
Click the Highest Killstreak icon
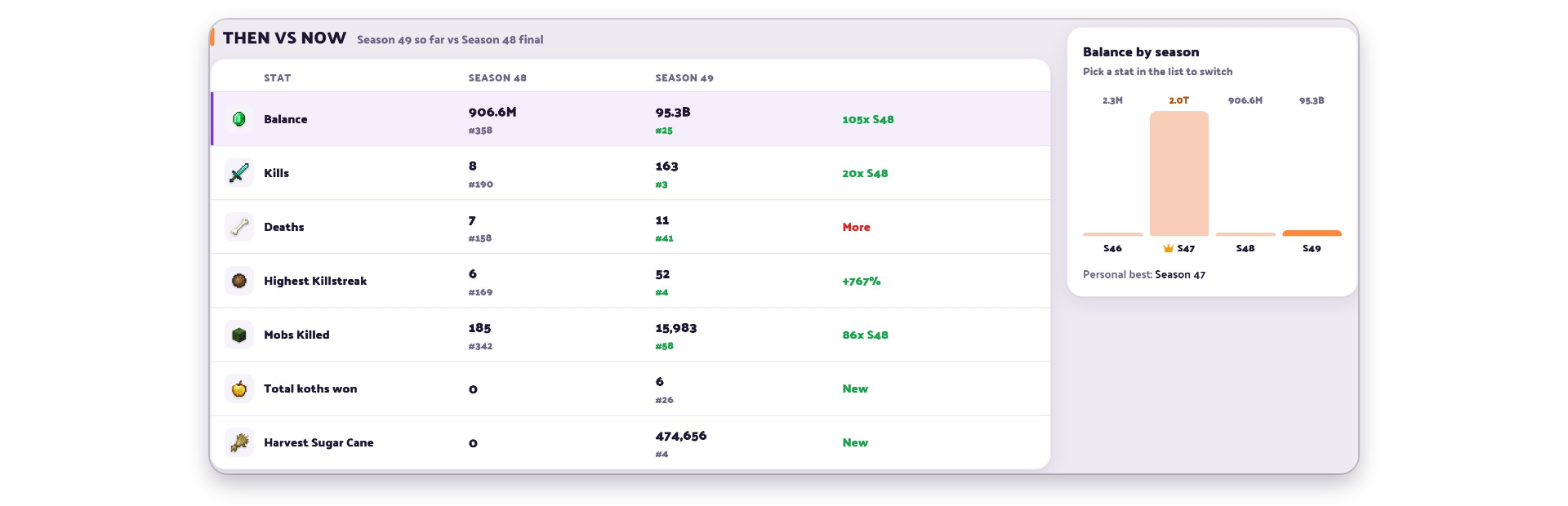[x=239, y=281]
